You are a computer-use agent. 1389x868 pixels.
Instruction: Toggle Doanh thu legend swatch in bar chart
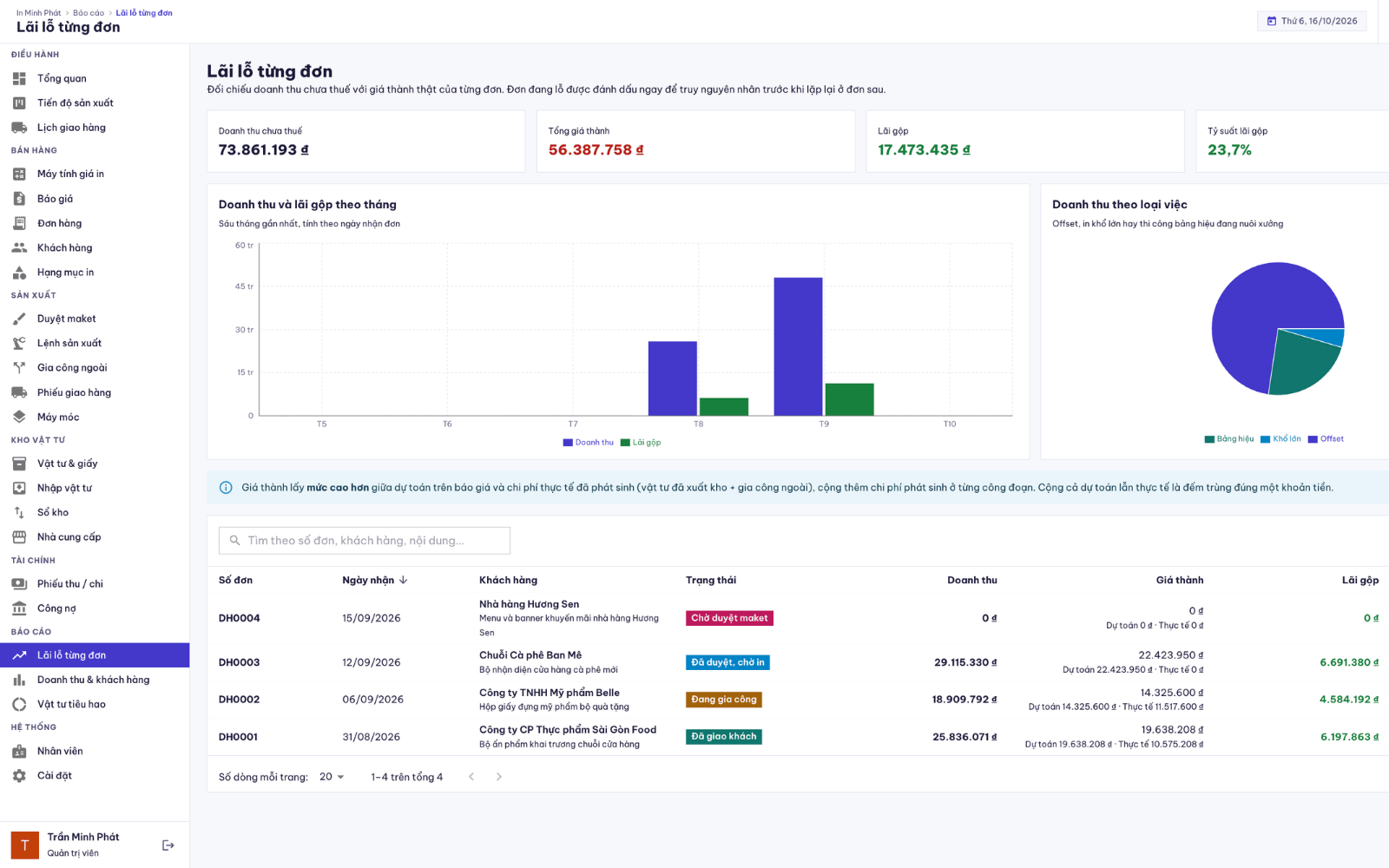coord(568,443)
